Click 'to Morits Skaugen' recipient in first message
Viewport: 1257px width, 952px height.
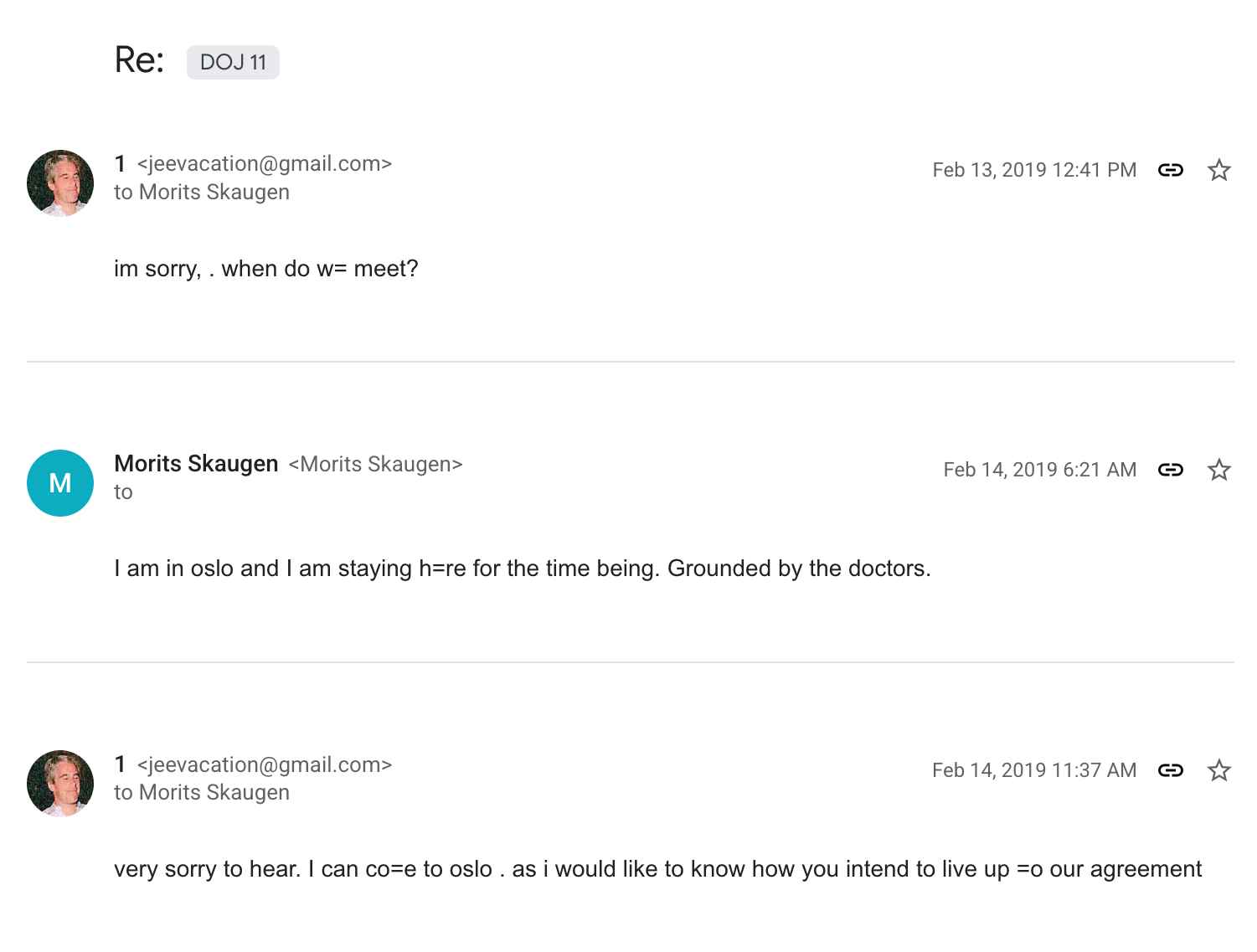pos(202,192)
